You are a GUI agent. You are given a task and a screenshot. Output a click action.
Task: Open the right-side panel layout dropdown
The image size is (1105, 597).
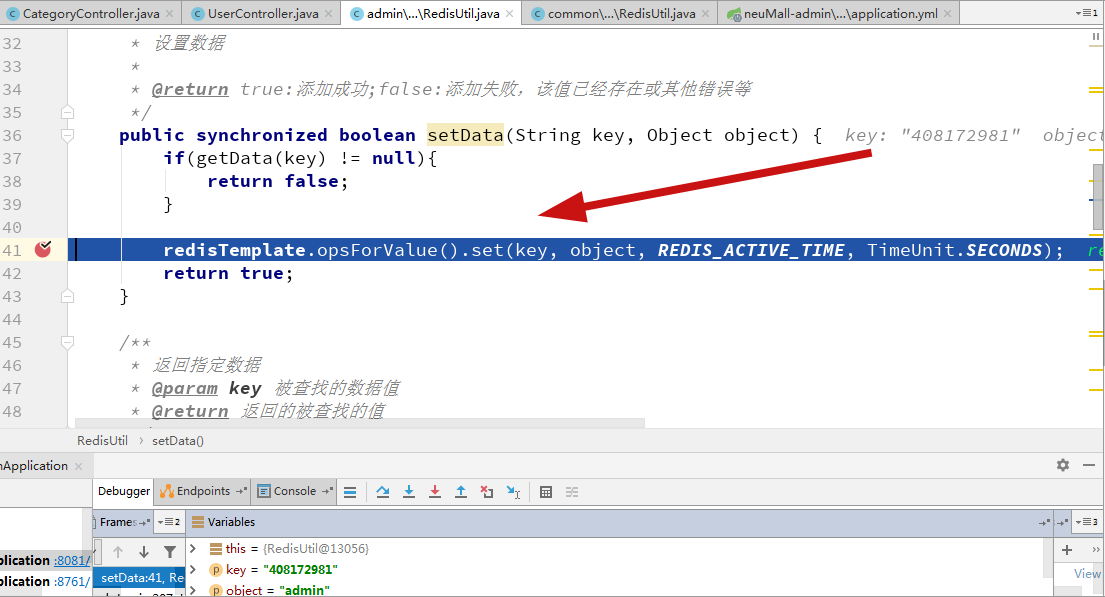[x=1086, y=522]
